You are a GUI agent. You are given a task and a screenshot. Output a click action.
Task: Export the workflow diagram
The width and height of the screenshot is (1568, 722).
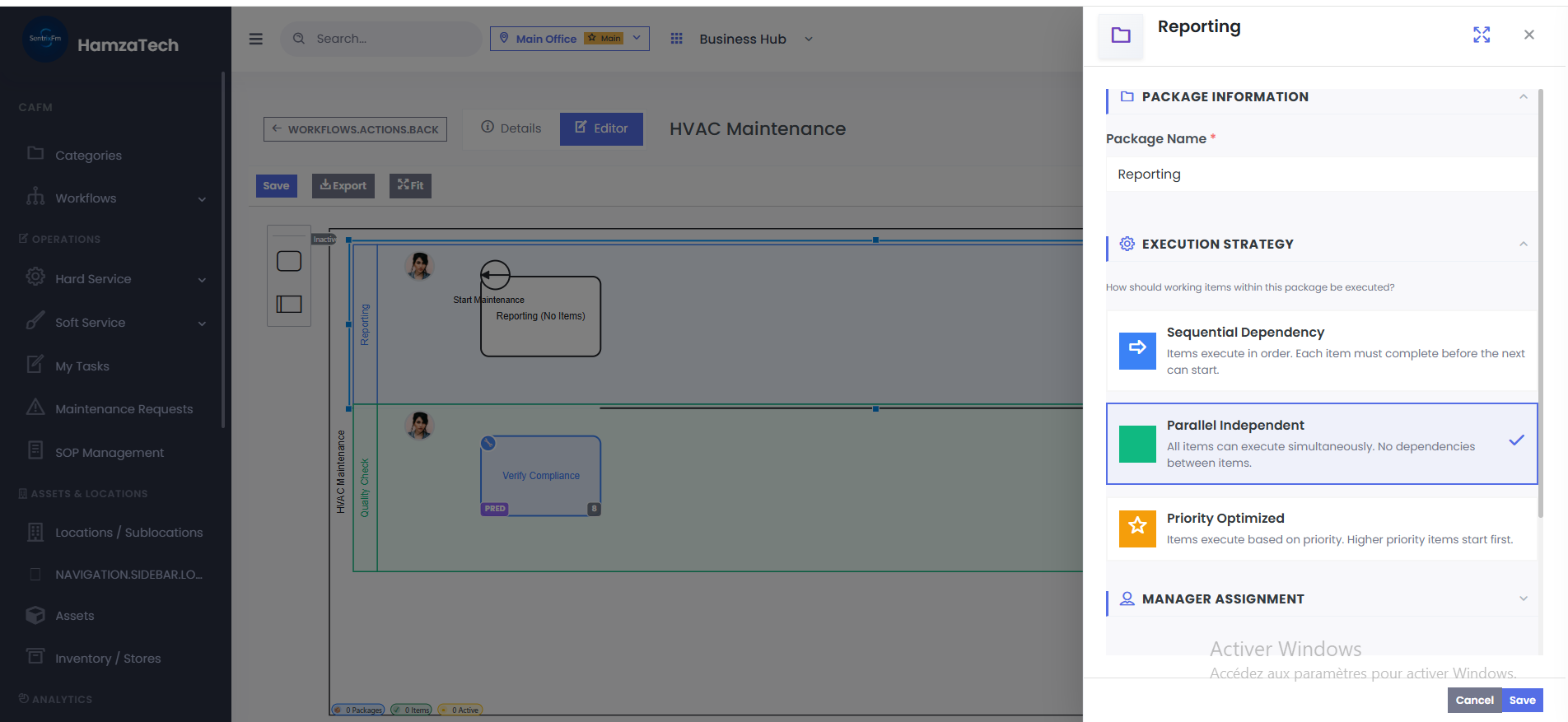(343, 185)
